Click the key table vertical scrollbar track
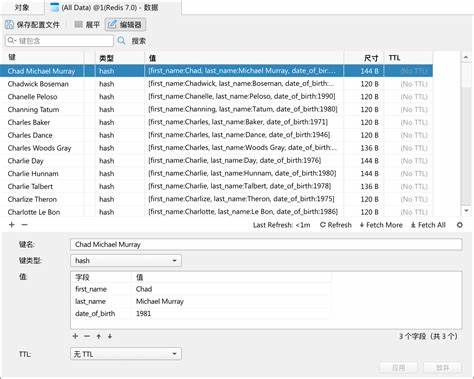 coord(466,134)
